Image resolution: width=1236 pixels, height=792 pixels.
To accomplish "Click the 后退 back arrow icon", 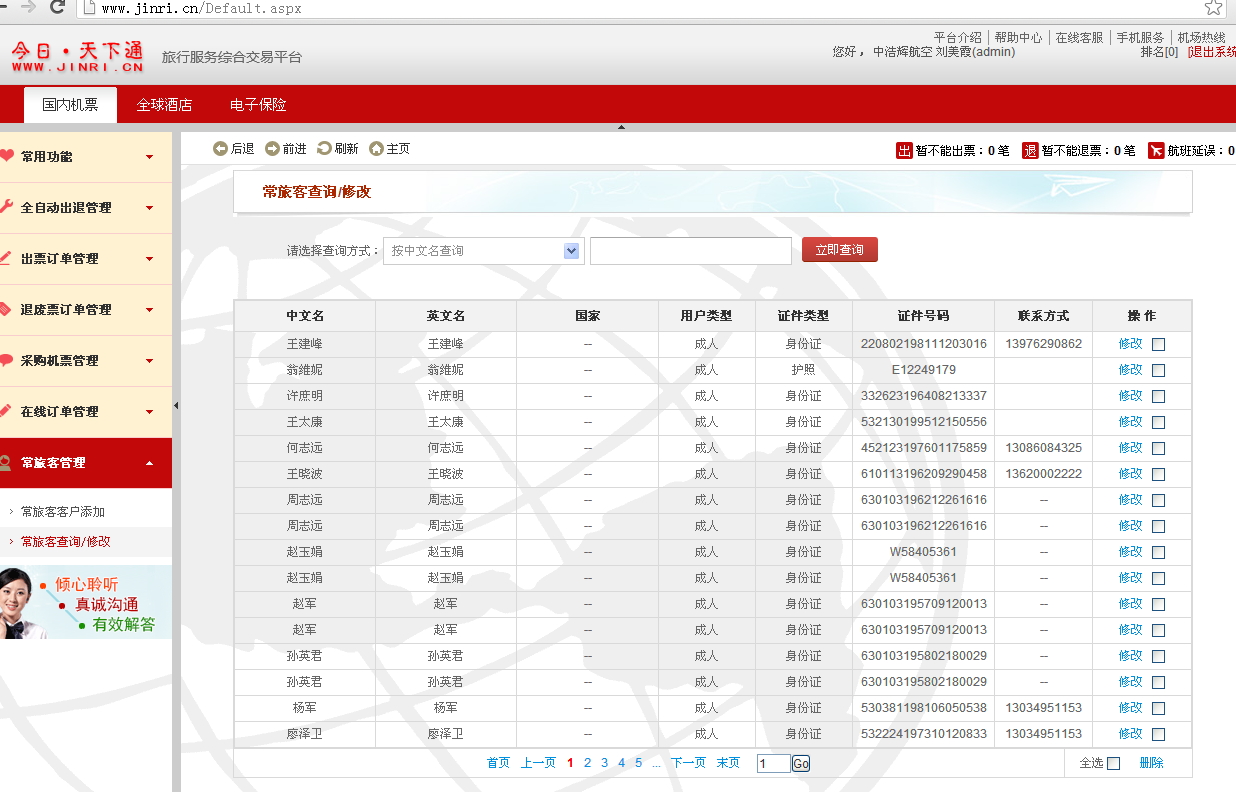I will [220, 149].
